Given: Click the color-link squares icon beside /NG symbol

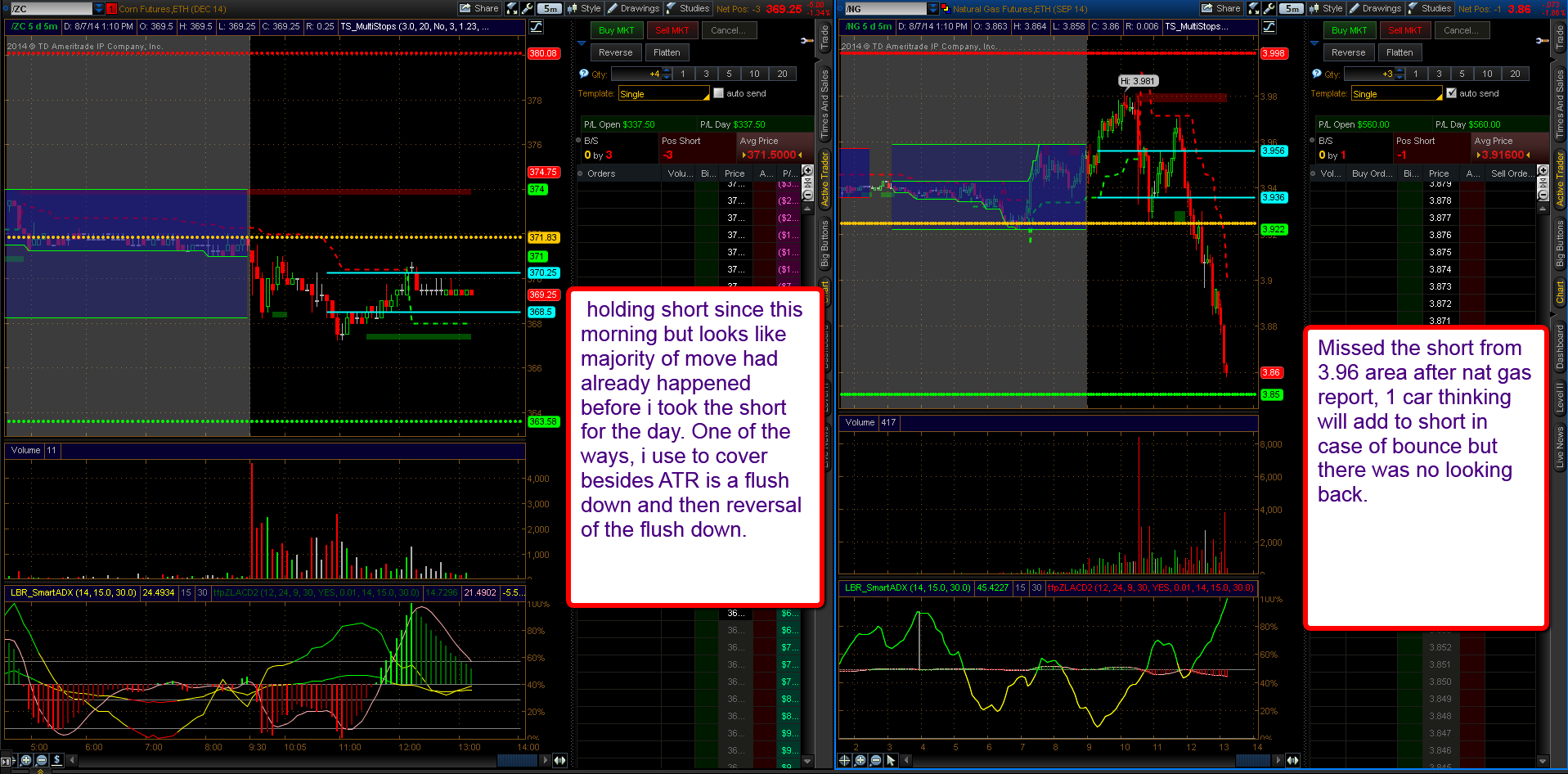Looking at the screenshot, I should pos(946,9).
